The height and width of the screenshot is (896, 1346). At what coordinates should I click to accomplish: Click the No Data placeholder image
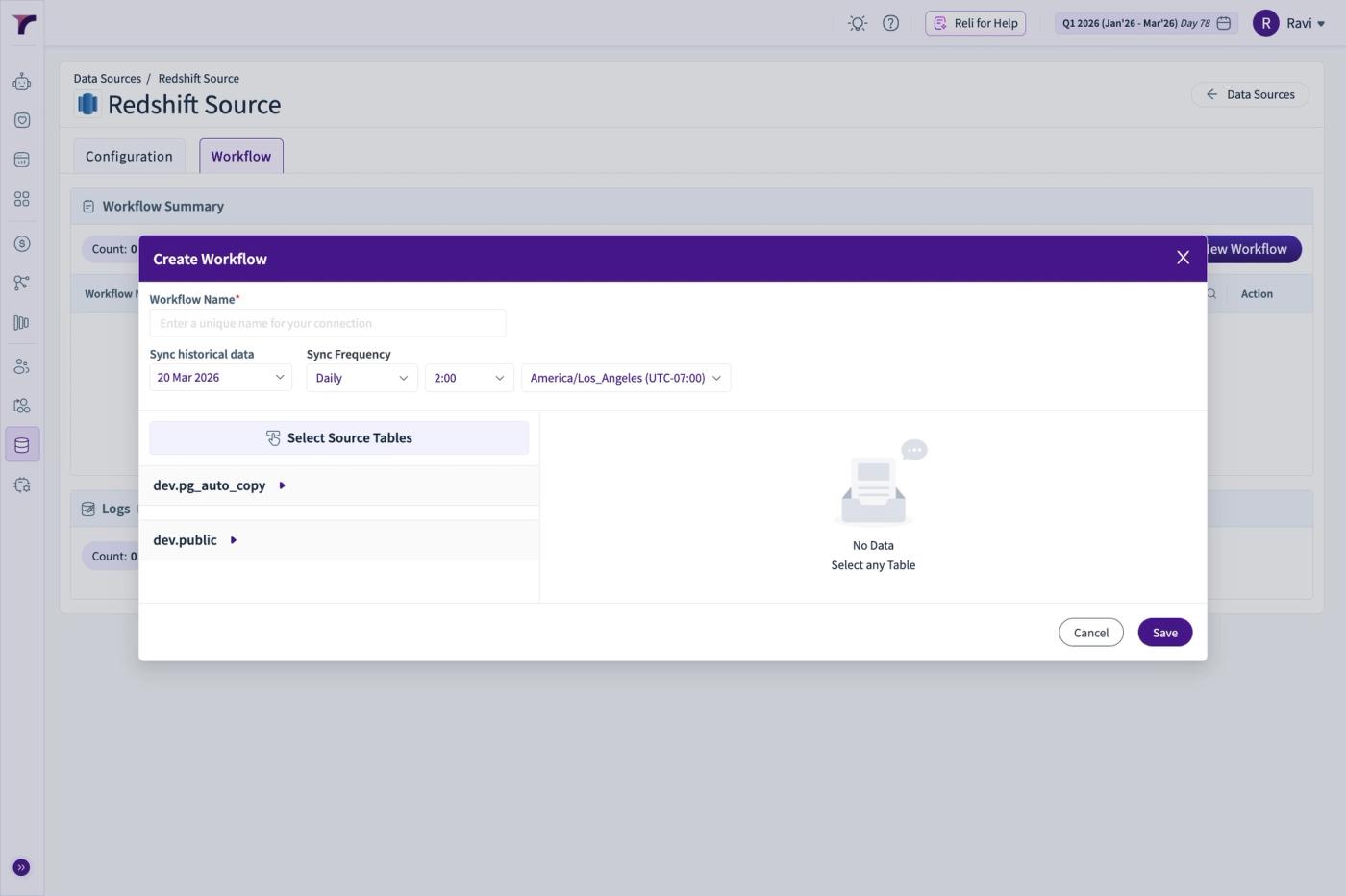coord(879,484)
